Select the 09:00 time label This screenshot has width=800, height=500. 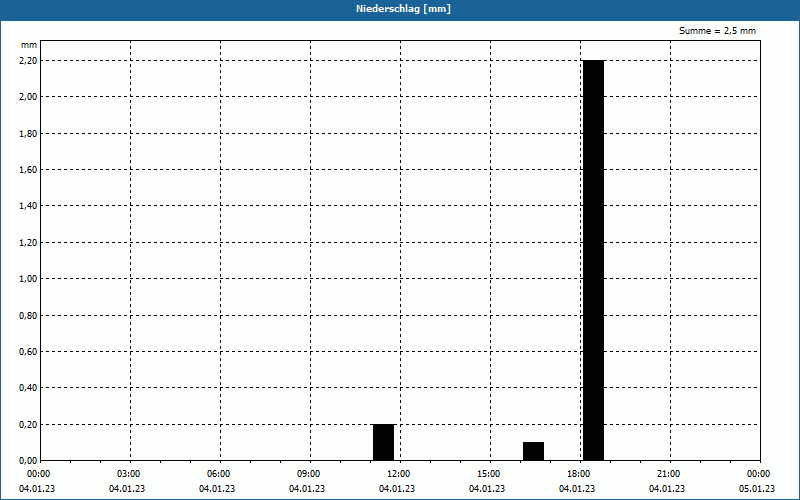coord(309,474)
